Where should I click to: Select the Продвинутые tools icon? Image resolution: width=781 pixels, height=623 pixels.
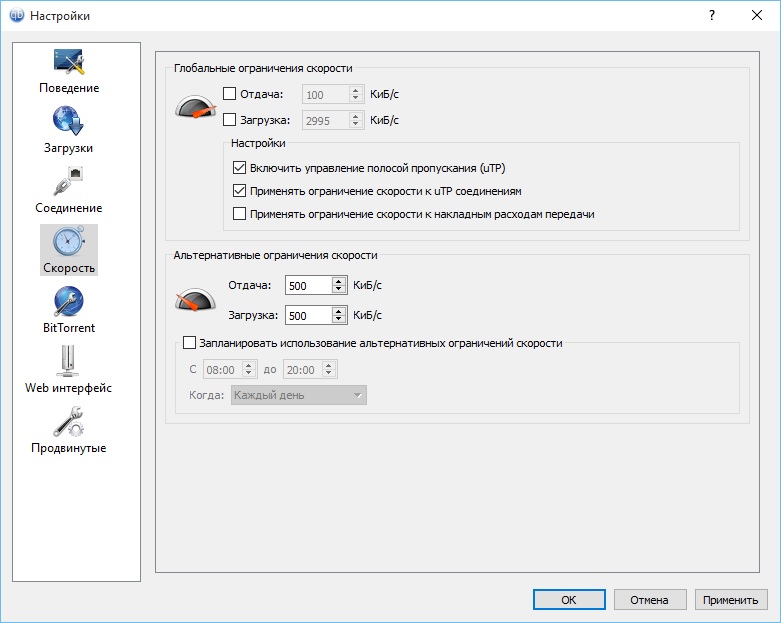69,422
